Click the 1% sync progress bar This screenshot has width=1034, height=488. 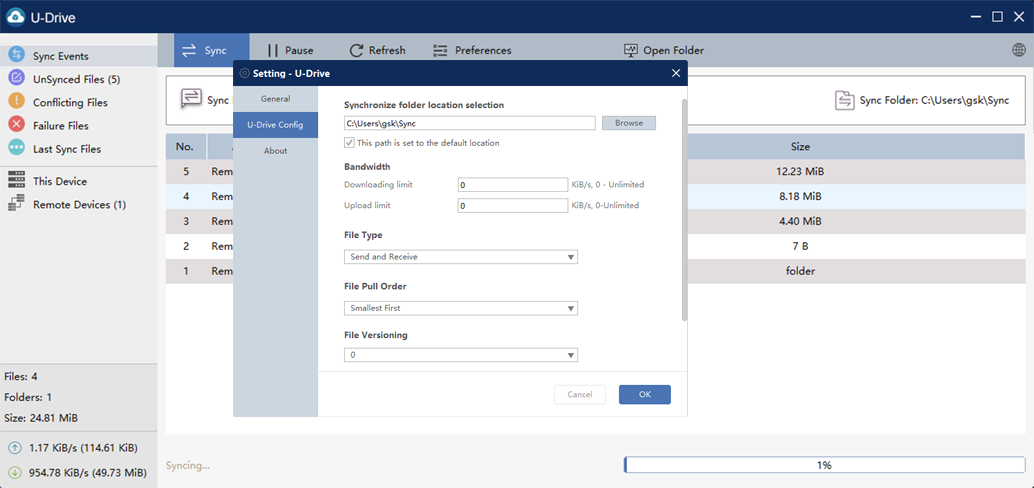(824, 465)
